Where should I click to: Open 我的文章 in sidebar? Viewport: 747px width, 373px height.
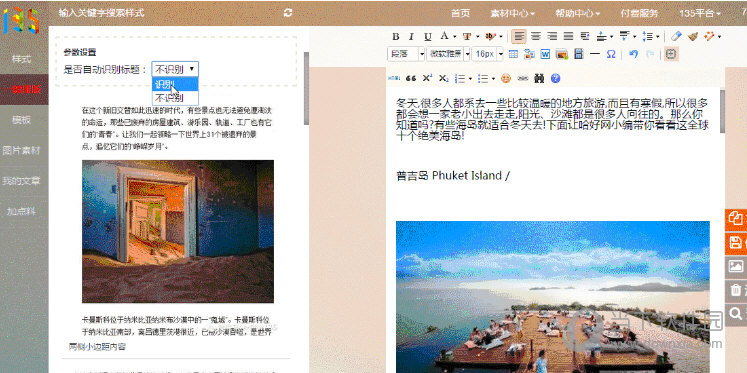pyautogui.click(x=22, y=181)
